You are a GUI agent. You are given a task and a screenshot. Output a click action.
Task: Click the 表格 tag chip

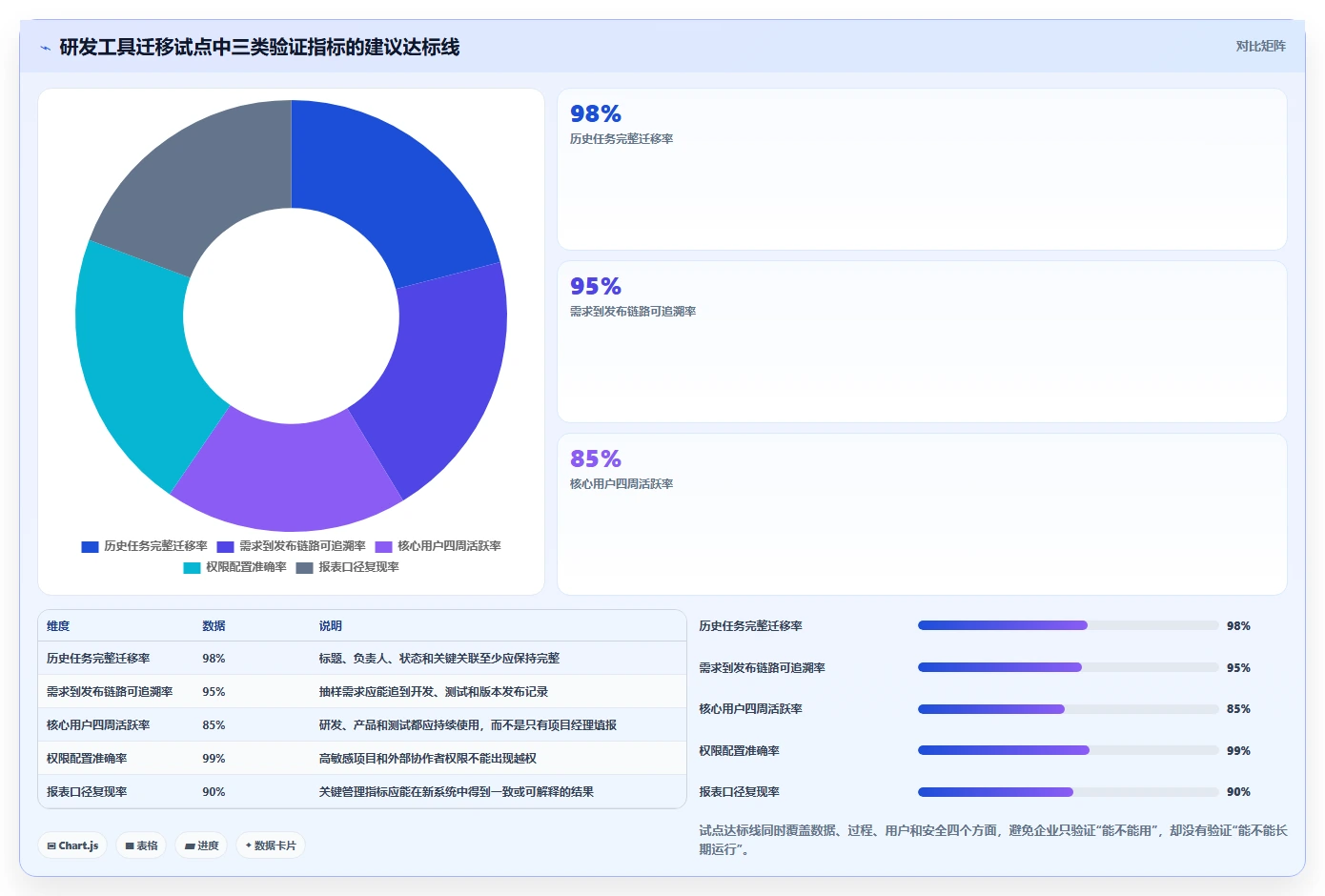[141, 845]
